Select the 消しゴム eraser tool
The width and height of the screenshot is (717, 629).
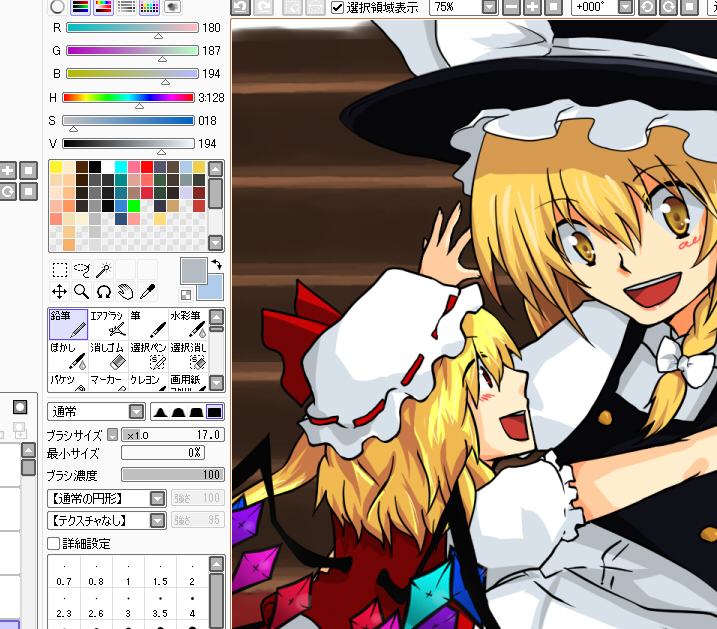107,356
